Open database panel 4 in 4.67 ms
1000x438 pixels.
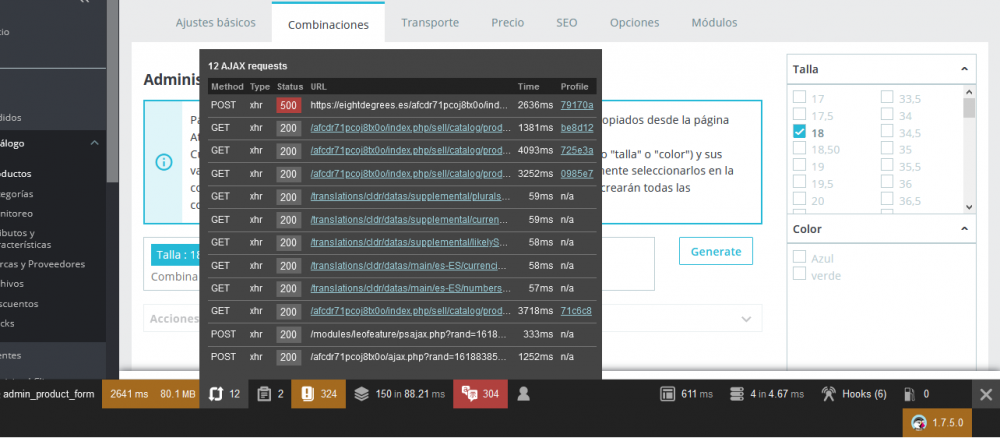coord(766,394)
